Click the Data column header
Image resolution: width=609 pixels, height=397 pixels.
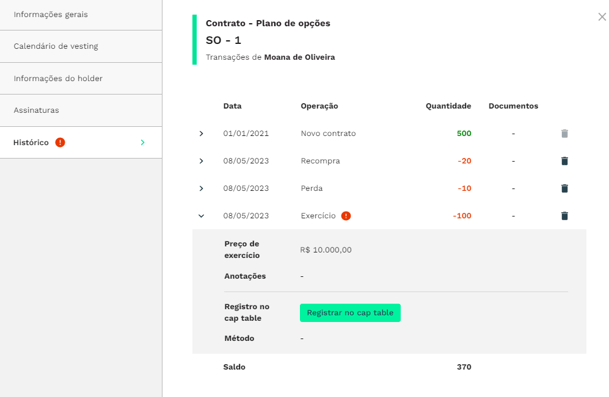point(232,106)
